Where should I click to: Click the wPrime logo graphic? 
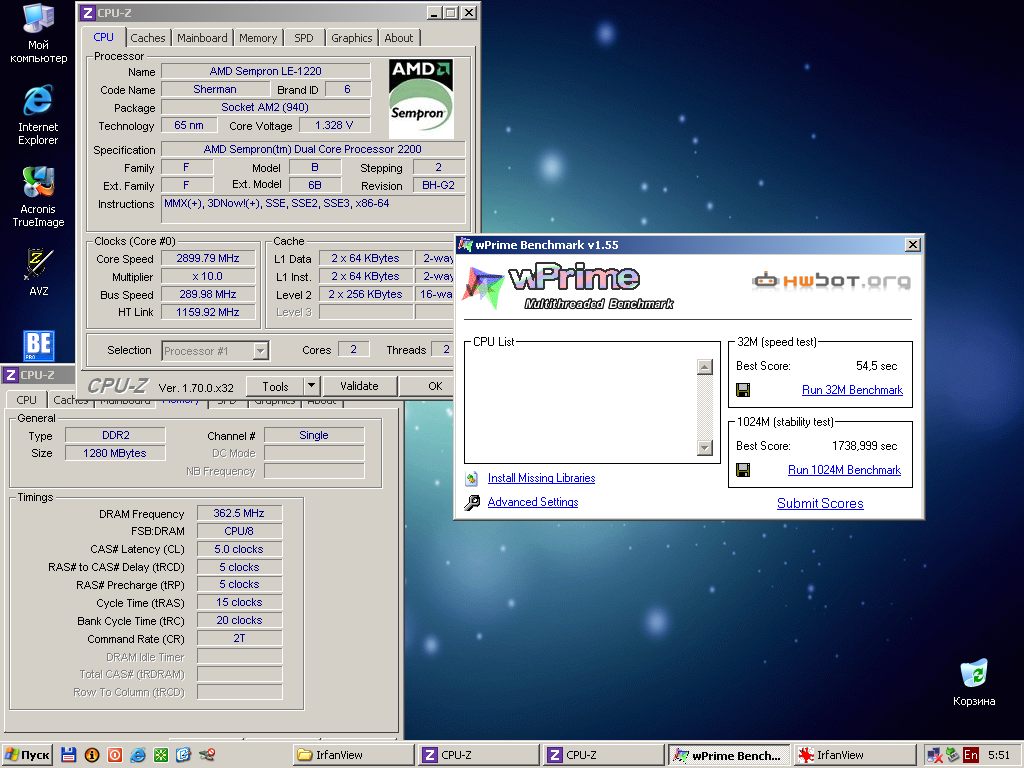tap(567, 286)
